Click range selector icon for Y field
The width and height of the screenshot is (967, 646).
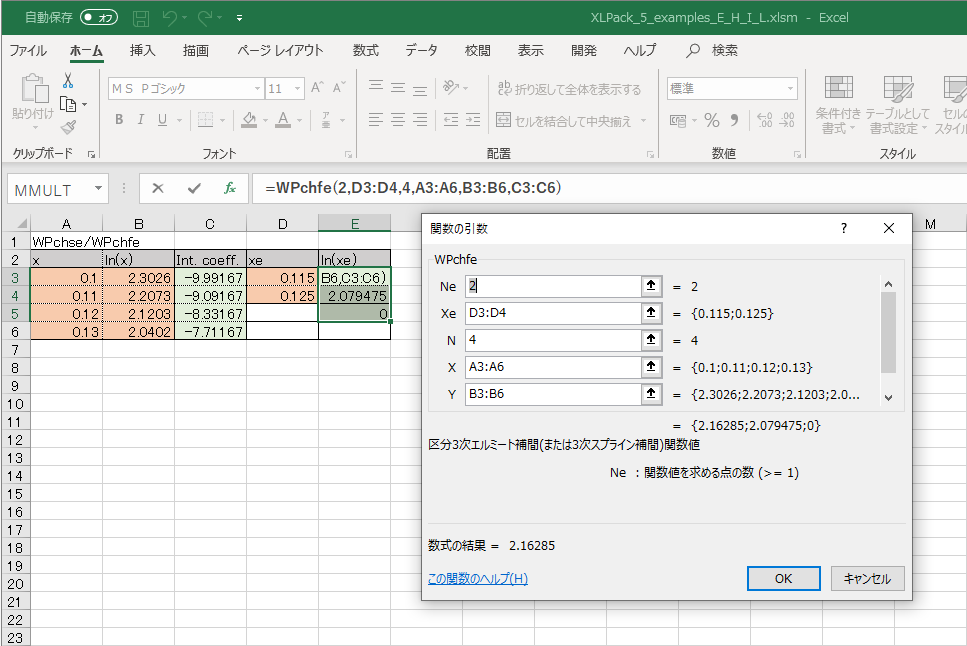(652, 394)
